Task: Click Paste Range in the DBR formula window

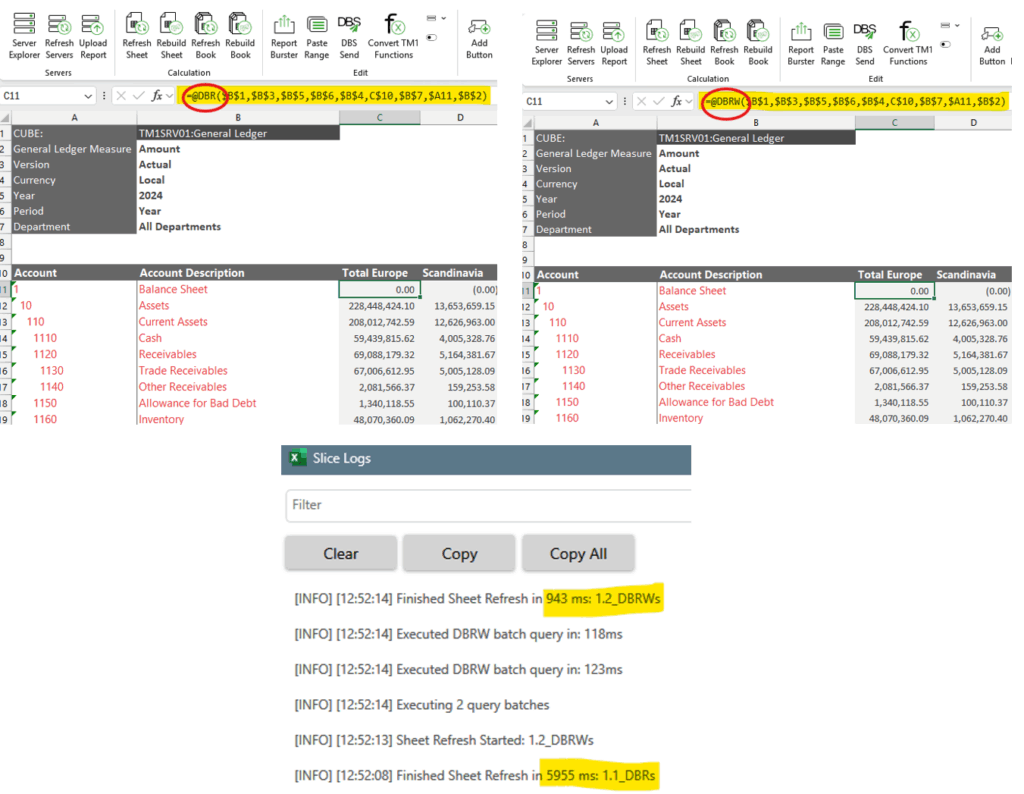Action: pyautogui.click(x=317, y=37)
